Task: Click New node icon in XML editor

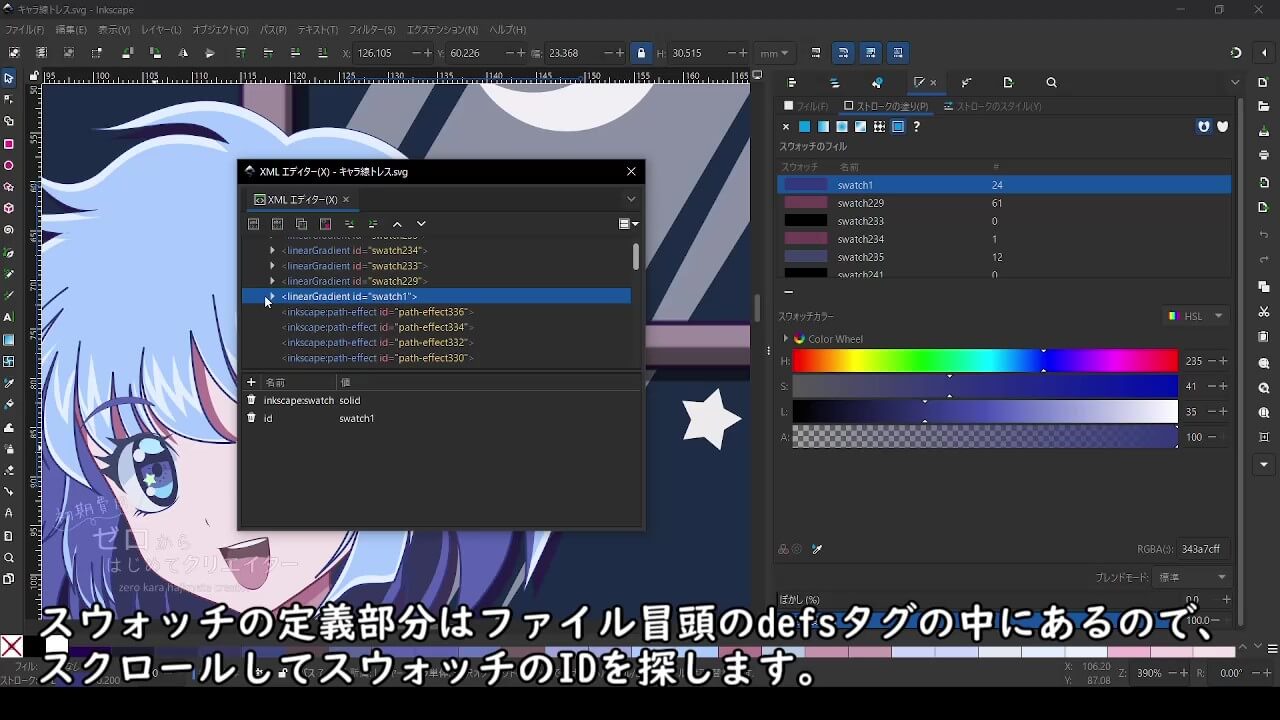Action: tap(254, 224)
